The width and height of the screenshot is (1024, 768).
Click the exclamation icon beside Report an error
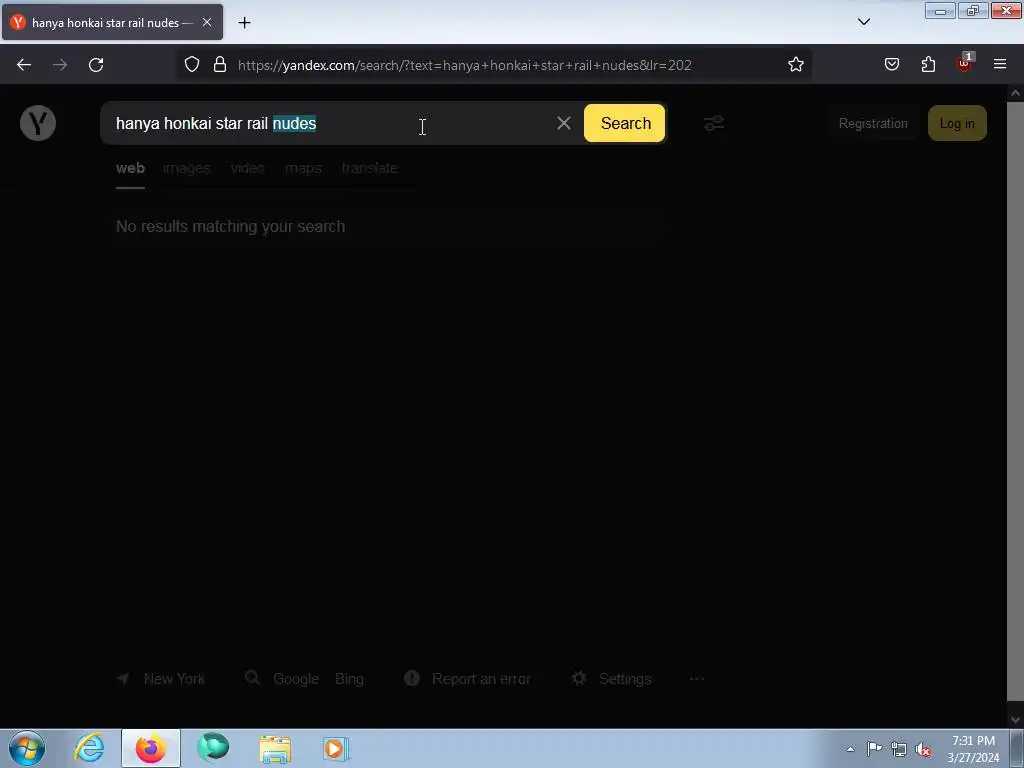411,678
